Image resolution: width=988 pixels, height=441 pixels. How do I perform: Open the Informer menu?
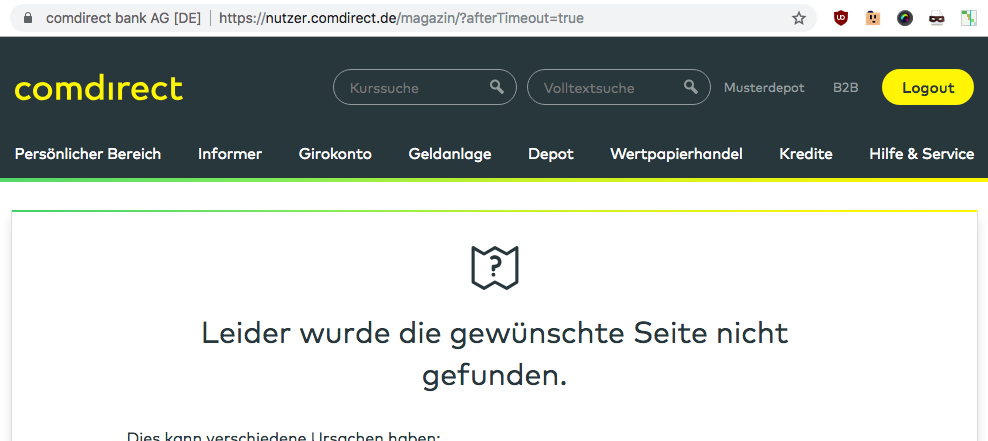230,154
